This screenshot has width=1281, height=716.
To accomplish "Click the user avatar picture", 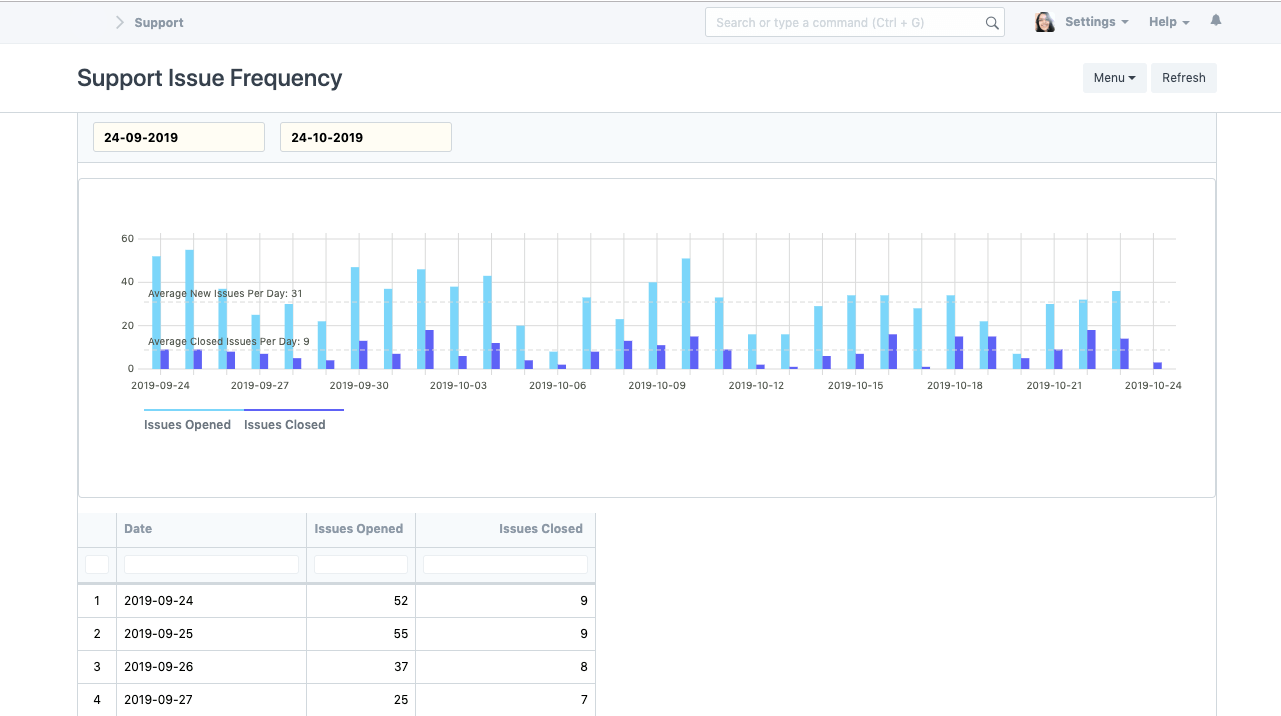I will [x=1045, y=22].
